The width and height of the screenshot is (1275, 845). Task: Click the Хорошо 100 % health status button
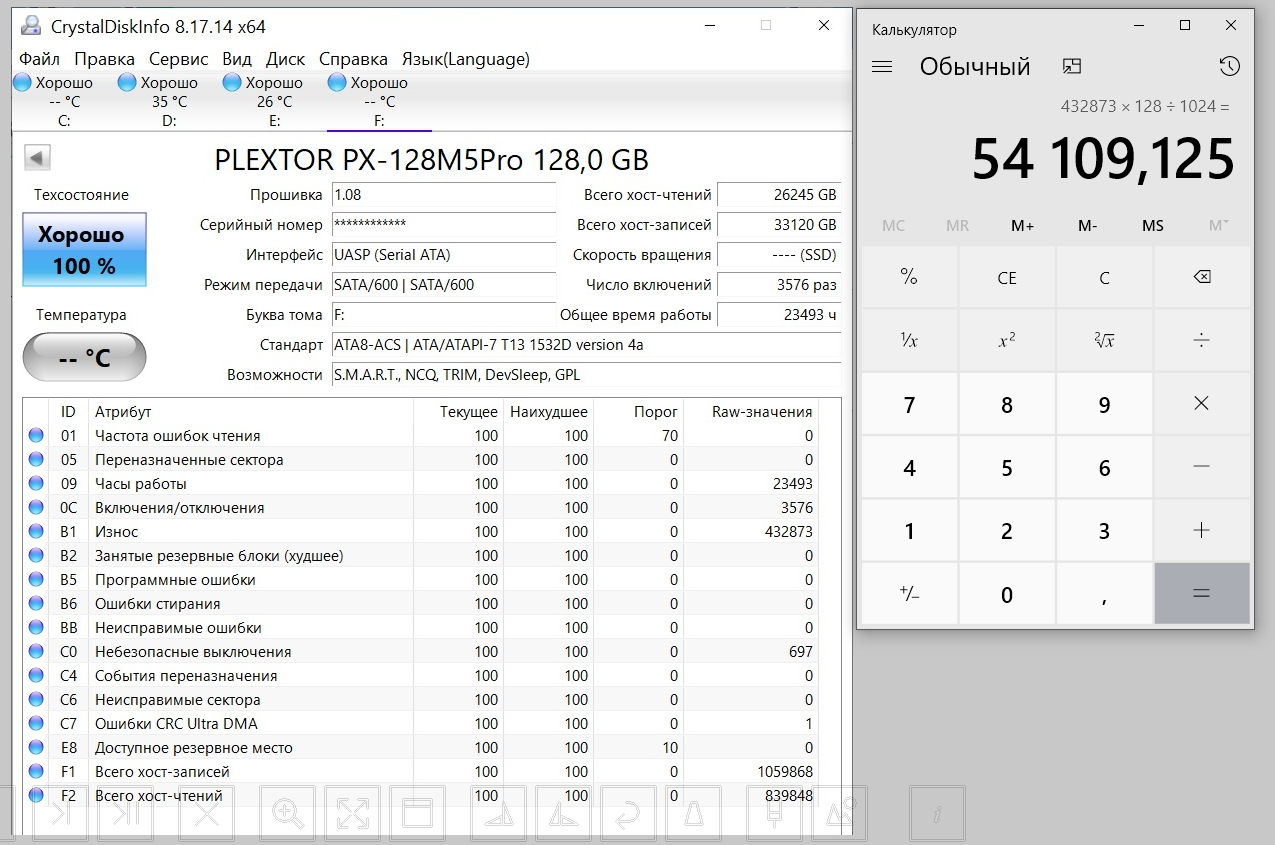point(85,250)
